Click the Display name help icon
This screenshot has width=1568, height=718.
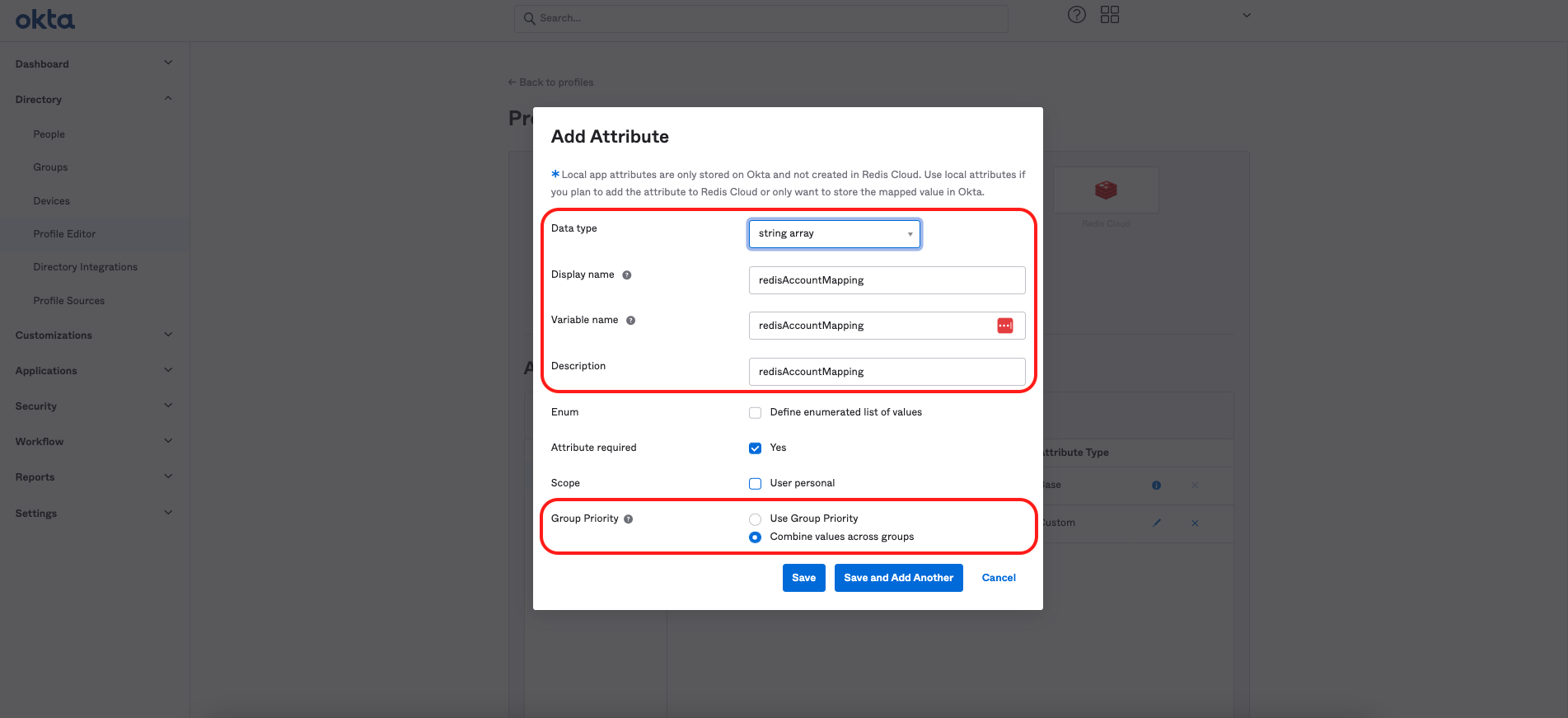(627, 275)
